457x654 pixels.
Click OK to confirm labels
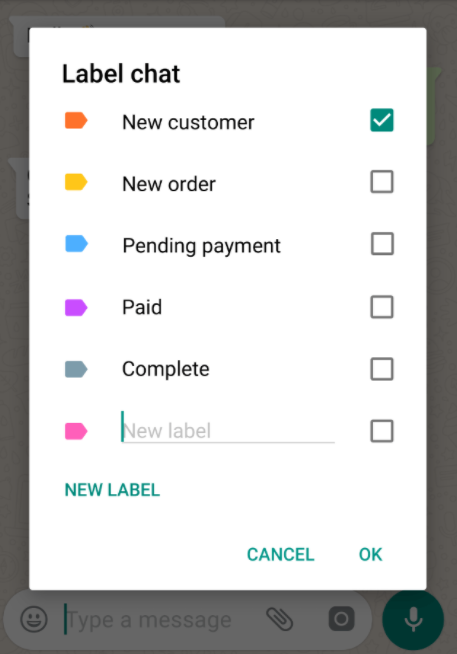click(x=371, y=555)
